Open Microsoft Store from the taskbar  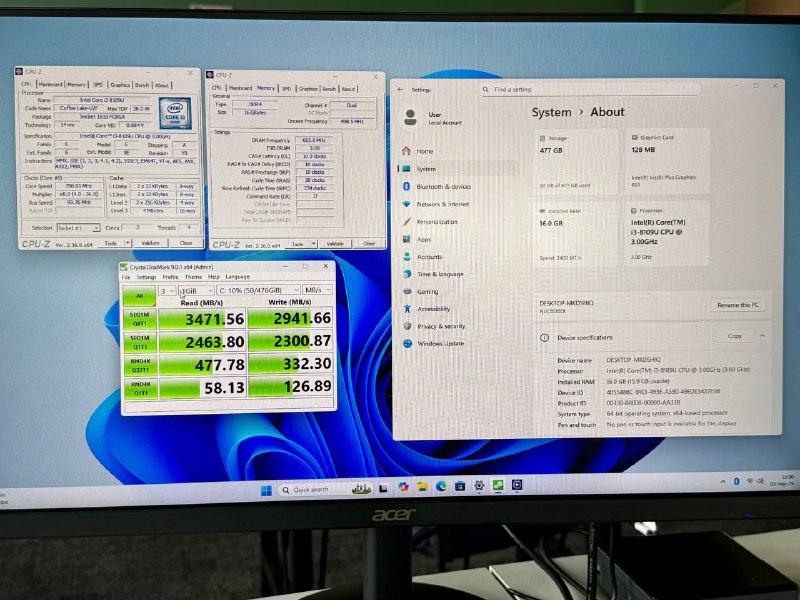pyautogui.click(x=460, y=486)
